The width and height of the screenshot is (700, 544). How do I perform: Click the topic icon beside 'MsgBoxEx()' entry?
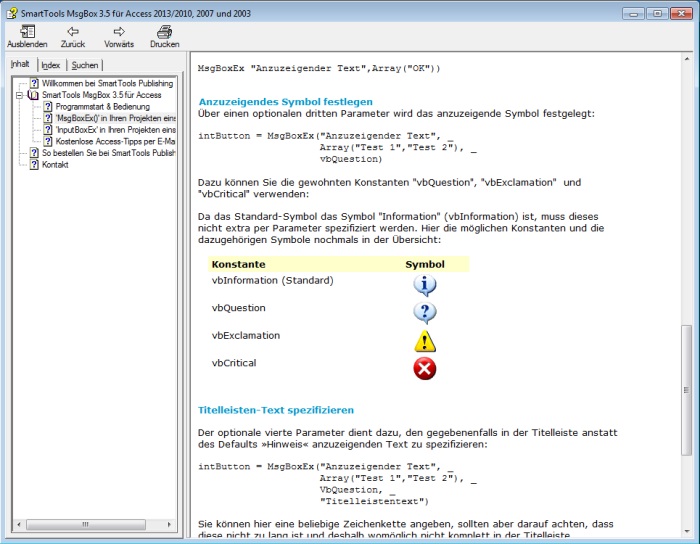(48, 118)
